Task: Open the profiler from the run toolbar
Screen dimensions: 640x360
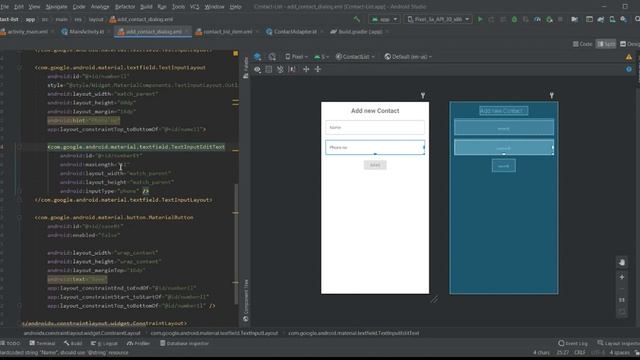Action: 538,19
